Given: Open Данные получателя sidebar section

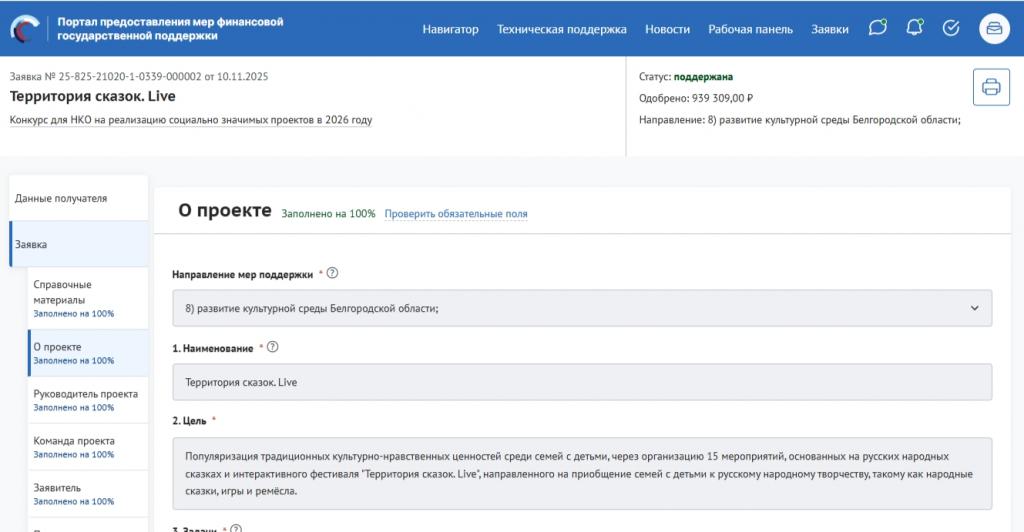Looking at the screenshot, I should 78,198.
